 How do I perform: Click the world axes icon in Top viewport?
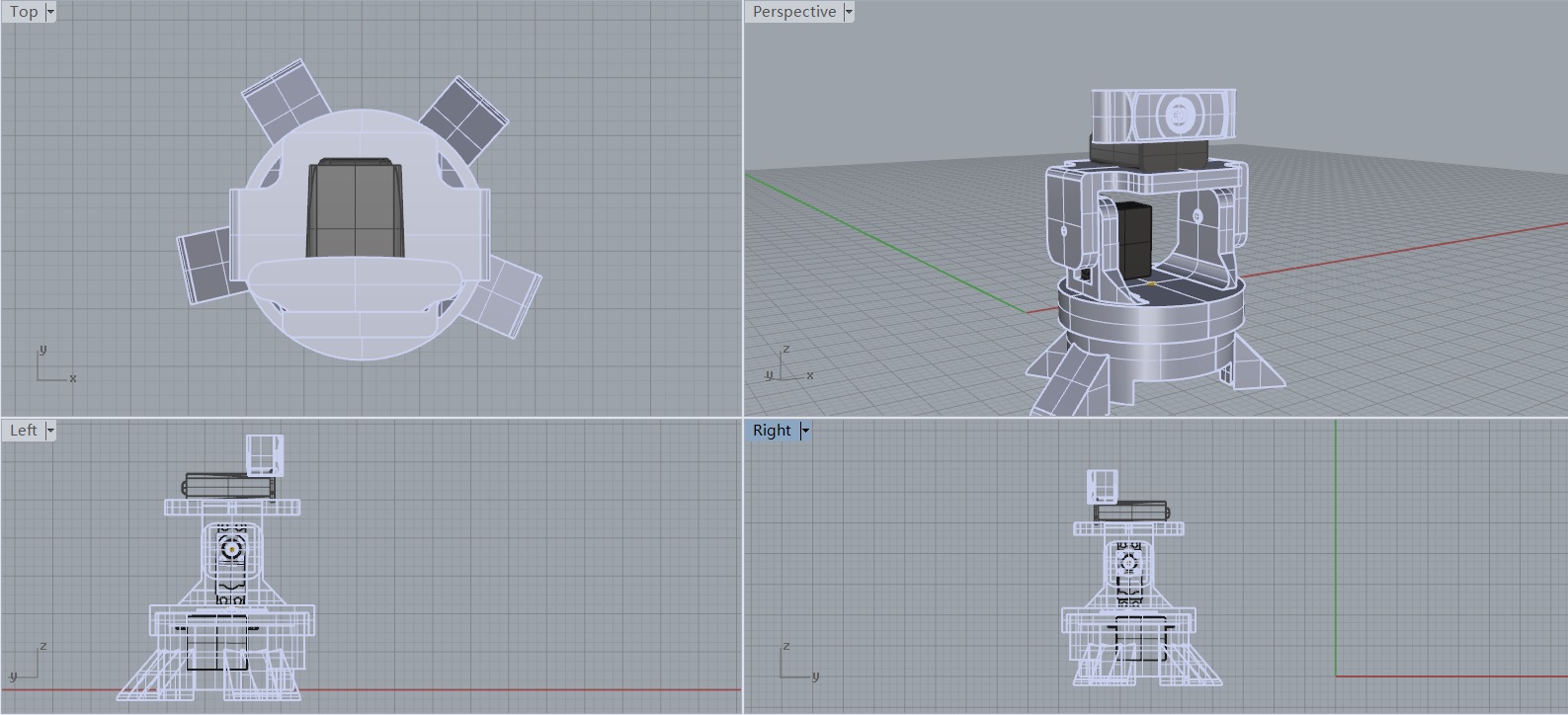(55, 365)
